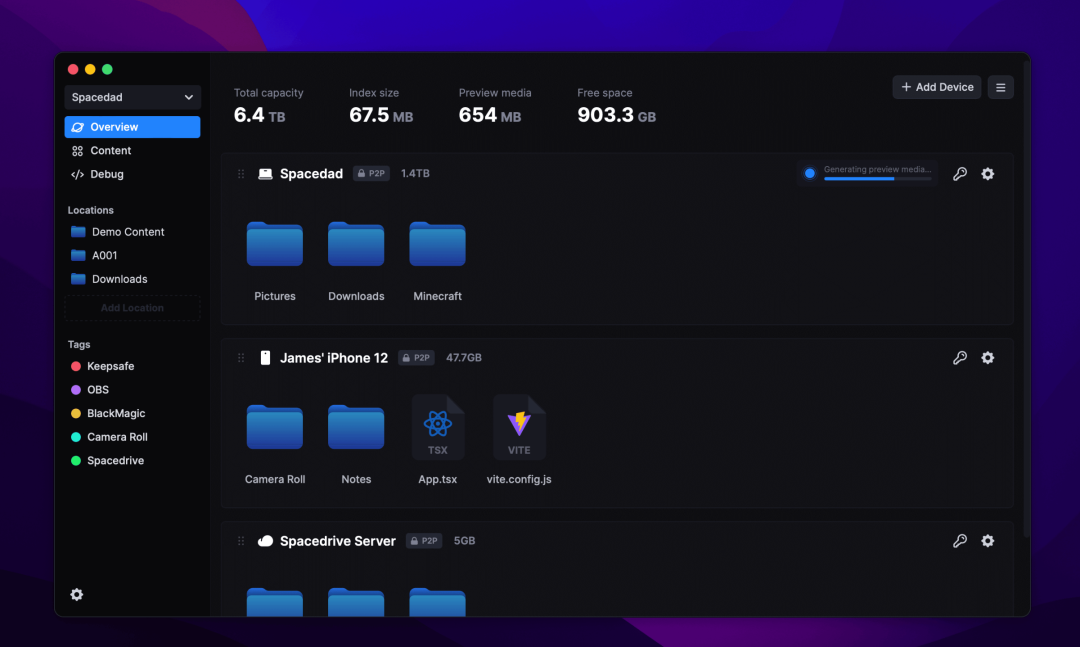
Task: Click the 1.4TB size label
Action: pyautogui.click(x=415, y=174)
